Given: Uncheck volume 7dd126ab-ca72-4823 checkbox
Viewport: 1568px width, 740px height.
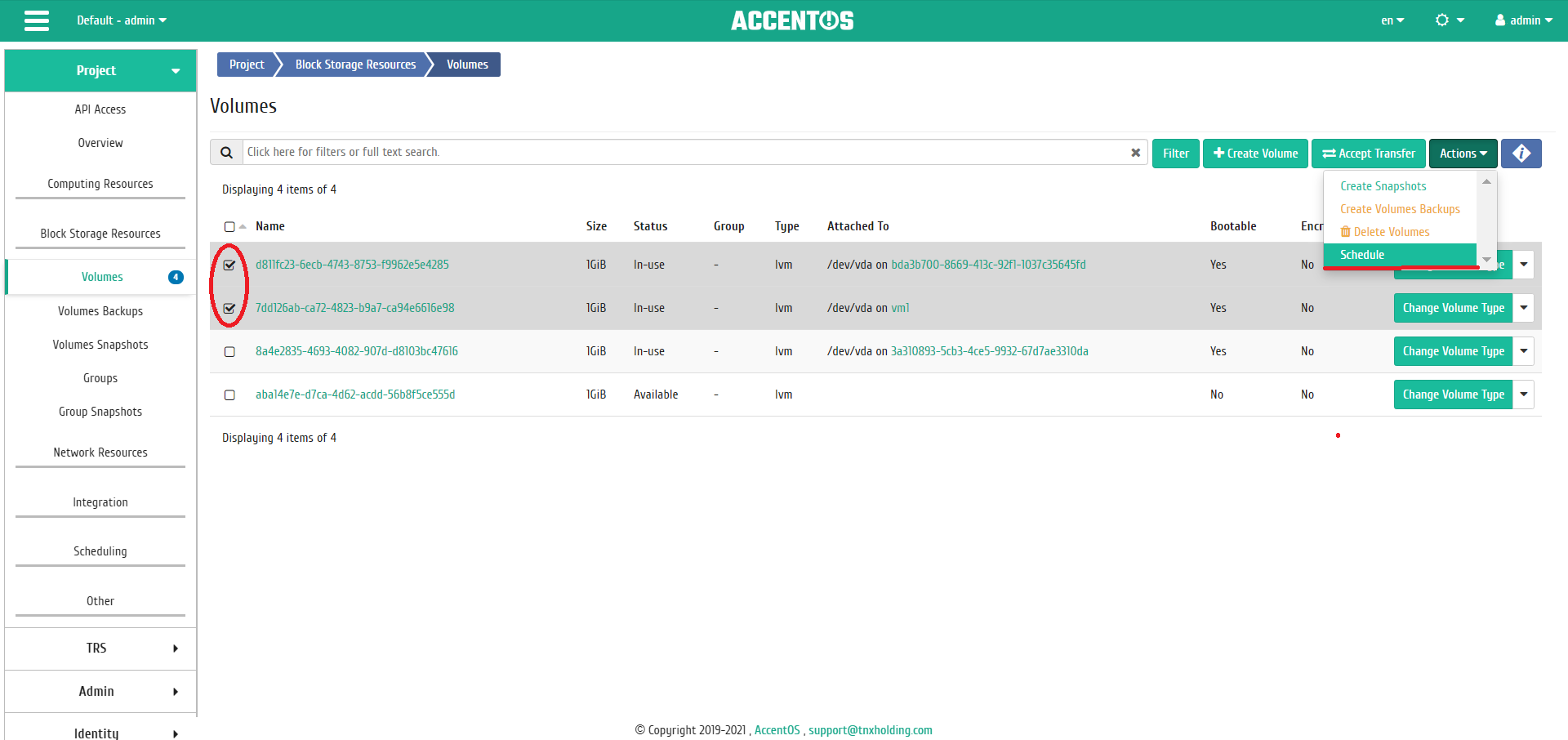Looking at the screenshot, I should pyautogui.click(x=229, y=308).
